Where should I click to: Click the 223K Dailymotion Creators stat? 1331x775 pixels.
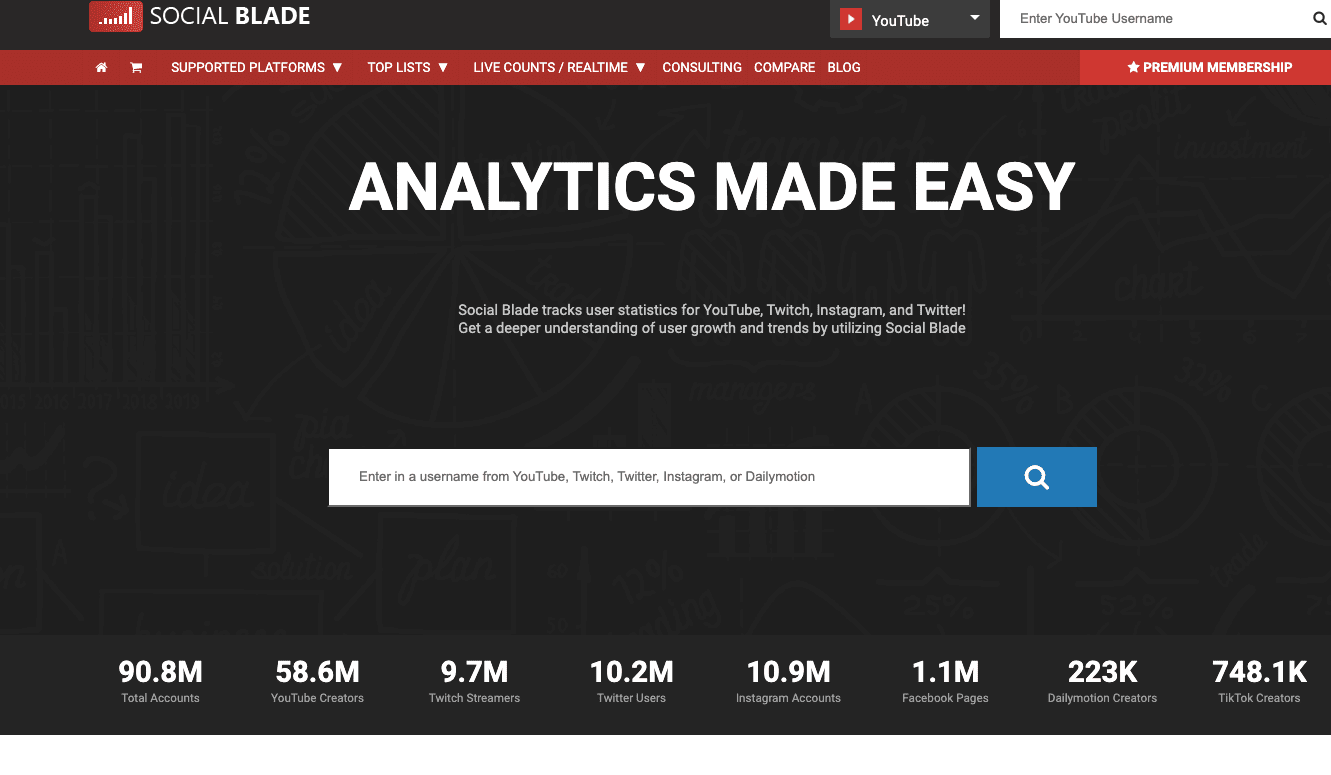1102,682
